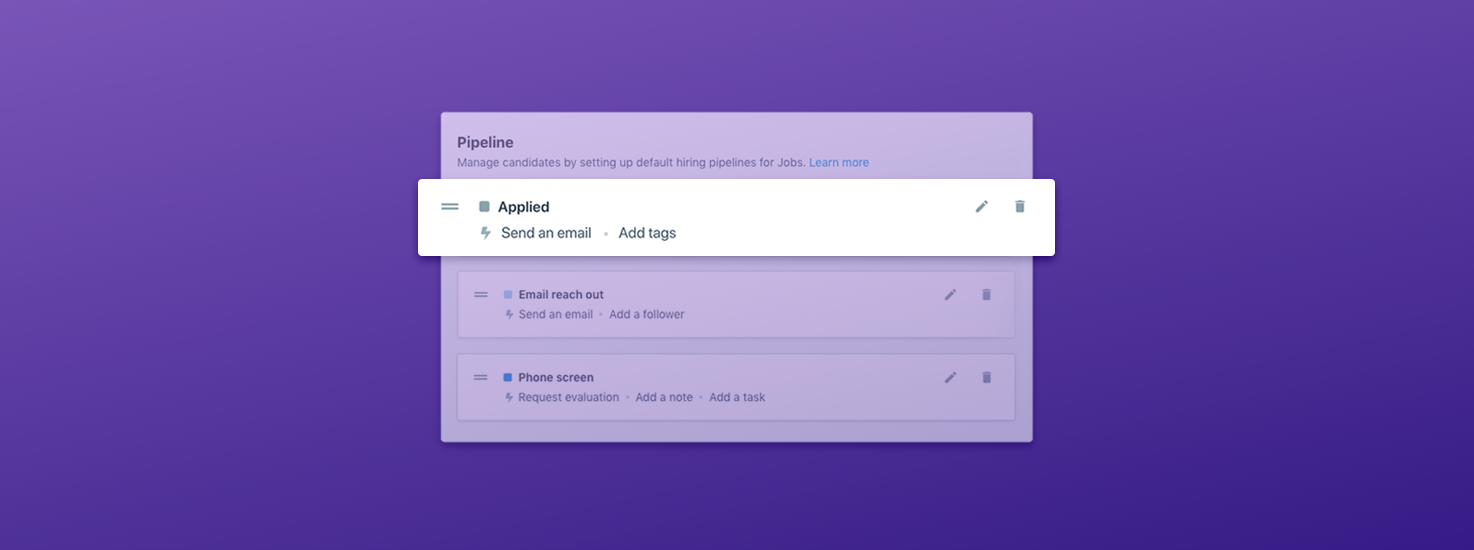The image size is (1474, 550).
Task: Click the Add a follower action
Action: [647, 314]
